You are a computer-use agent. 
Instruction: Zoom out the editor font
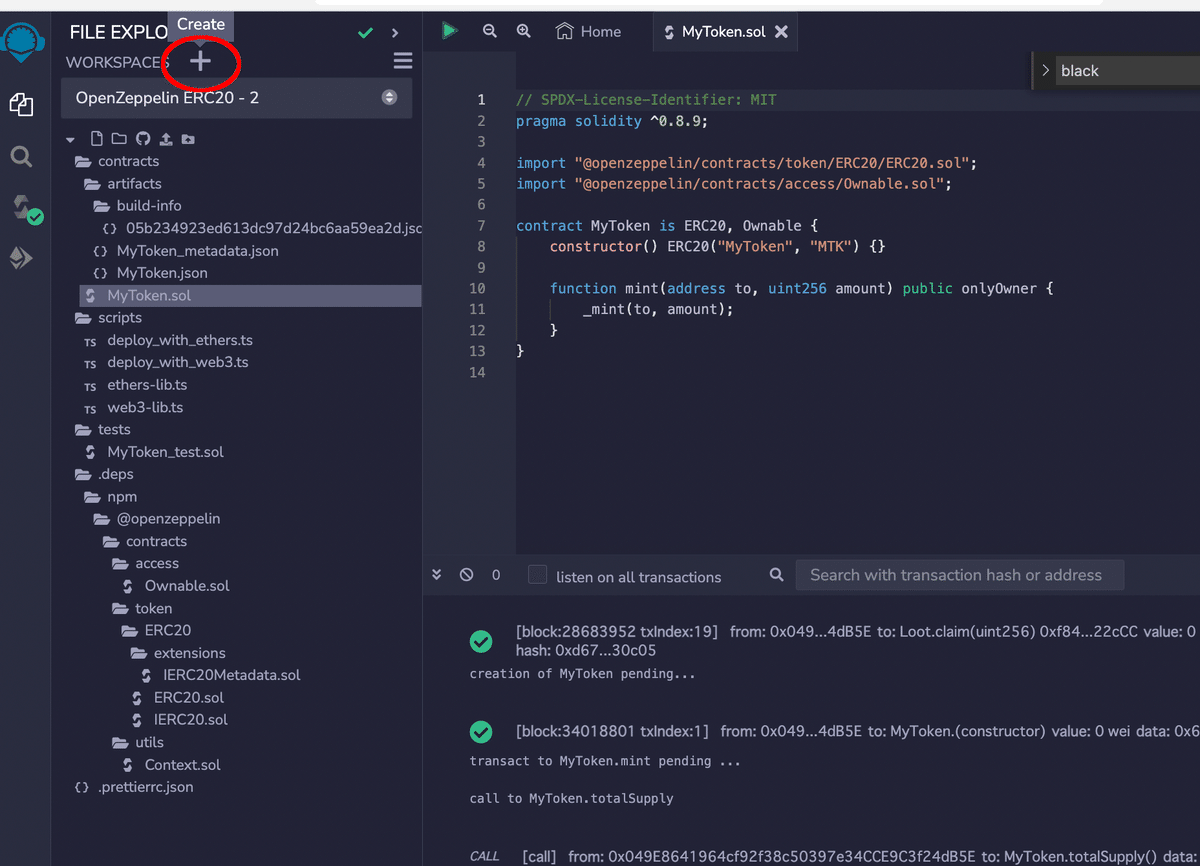tap(490, 31)
